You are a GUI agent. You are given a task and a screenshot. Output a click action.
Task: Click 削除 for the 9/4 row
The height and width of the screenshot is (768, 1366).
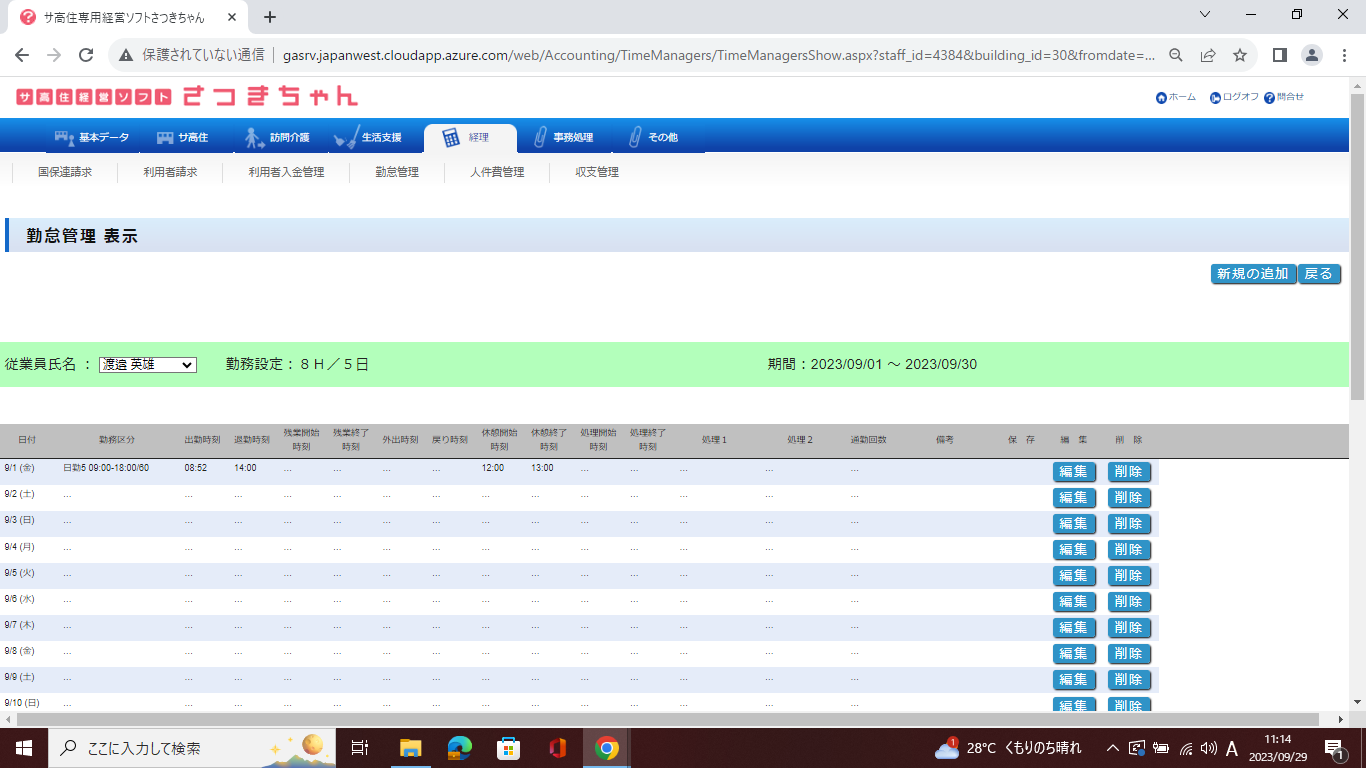[1128, 550]
